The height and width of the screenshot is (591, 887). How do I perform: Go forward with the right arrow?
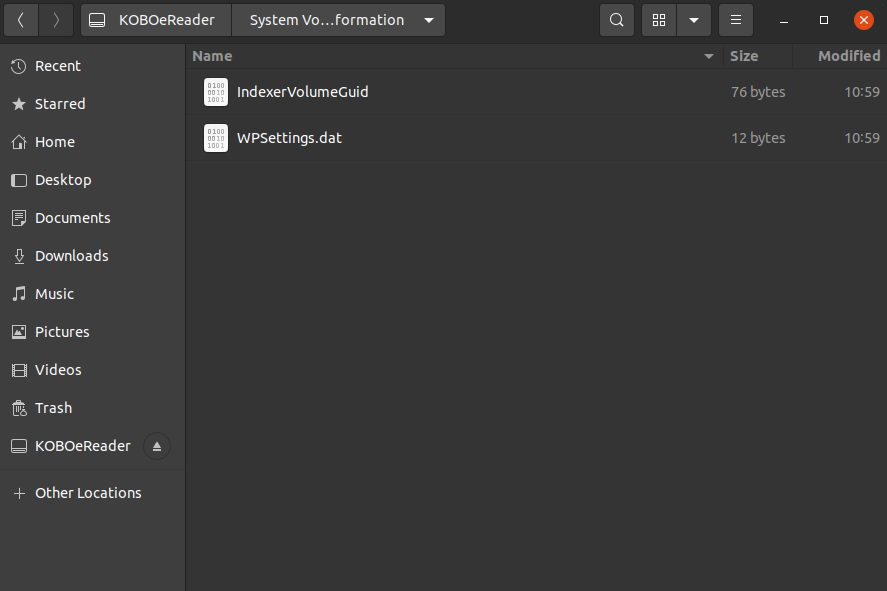click(x=56, y=20)
